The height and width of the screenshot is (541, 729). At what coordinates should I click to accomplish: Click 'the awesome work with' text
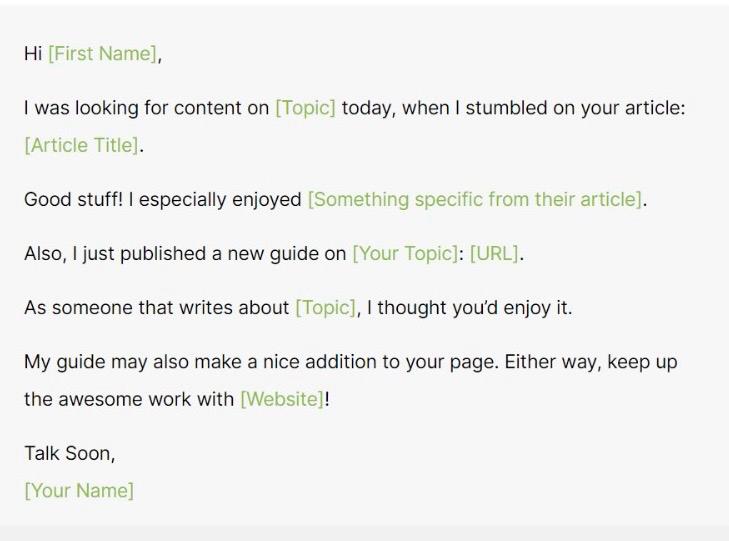(129, 400)
